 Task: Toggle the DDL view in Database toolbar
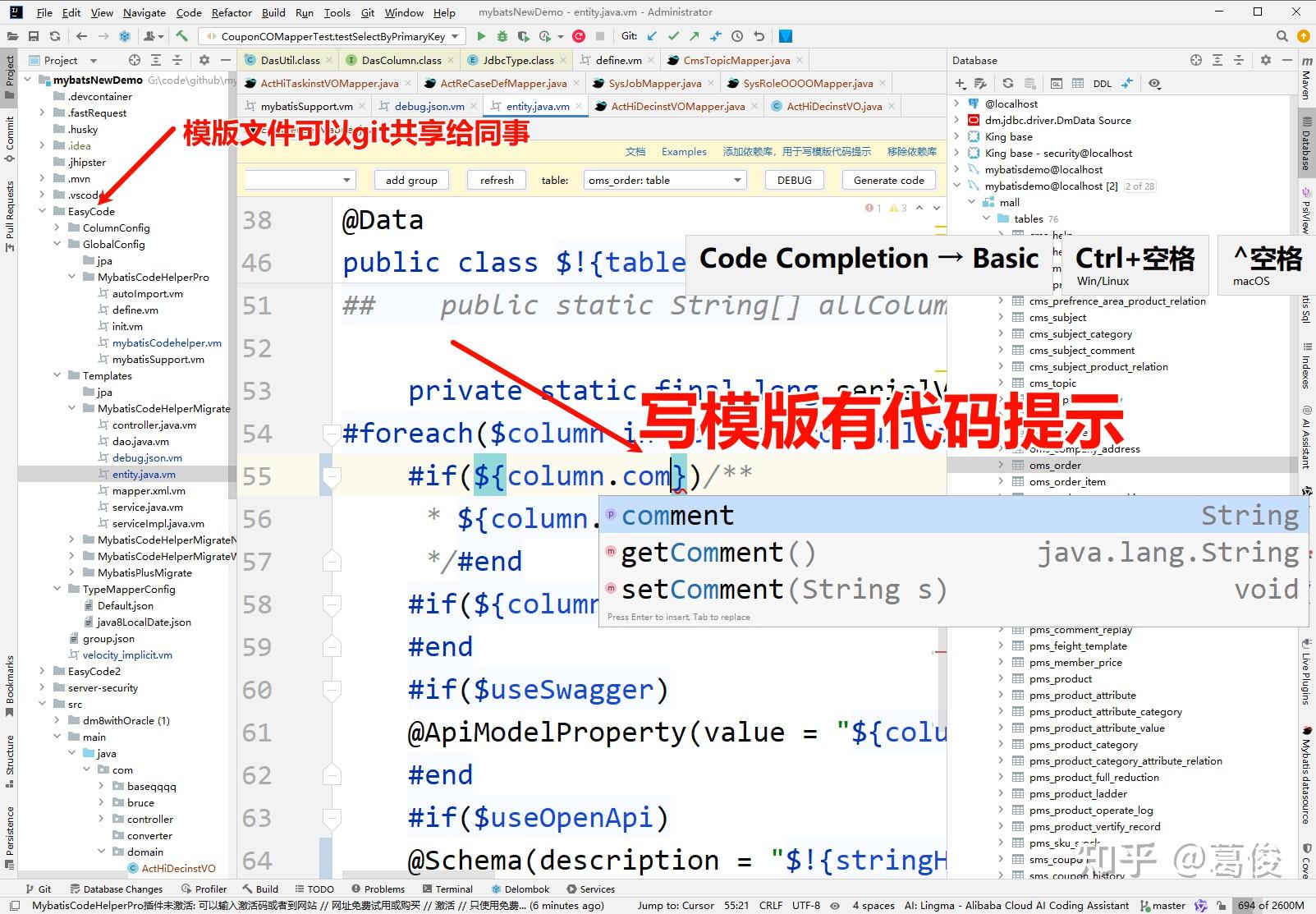pos(1101,83)
